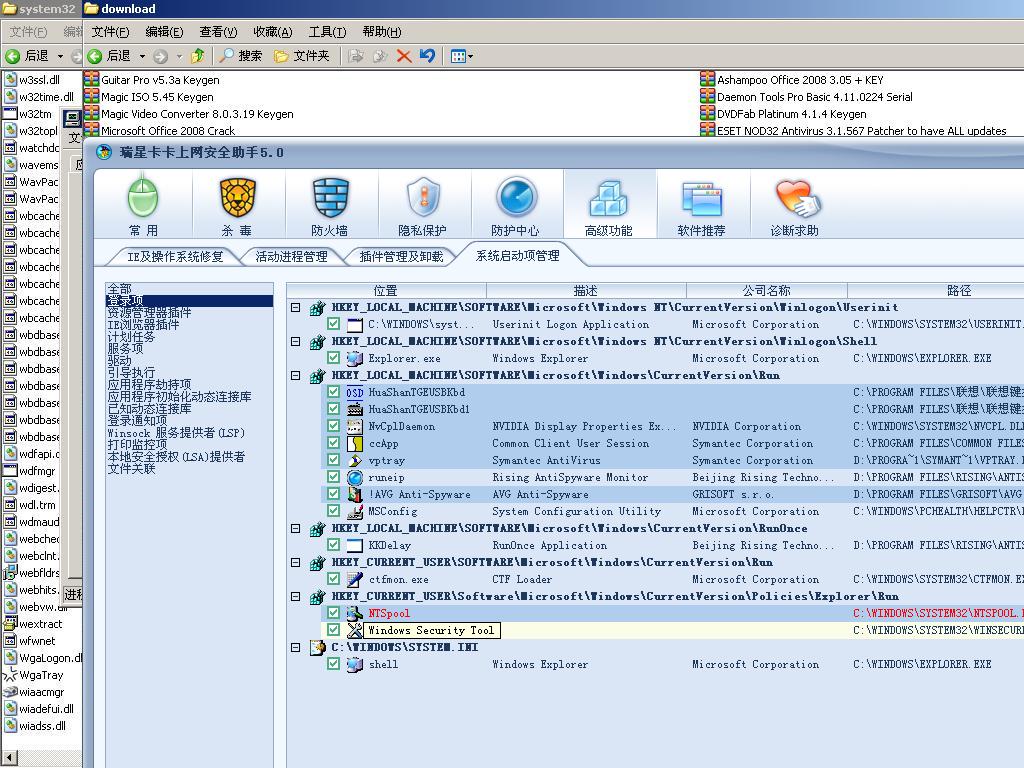Uncheck the KKDelay startup checkbox

[x=334, y=545]
